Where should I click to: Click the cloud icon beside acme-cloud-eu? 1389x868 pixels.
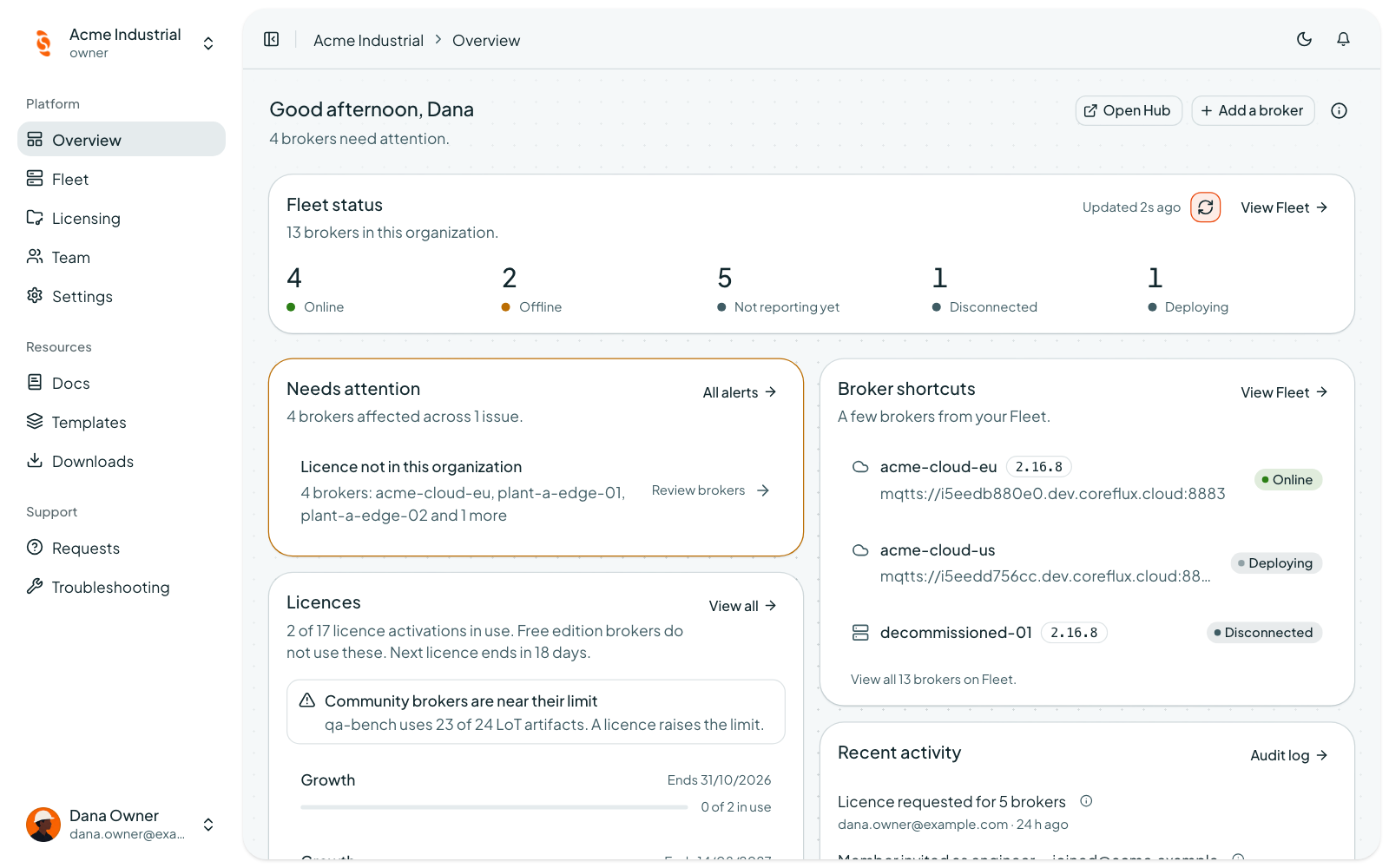[x=860, y=467]
